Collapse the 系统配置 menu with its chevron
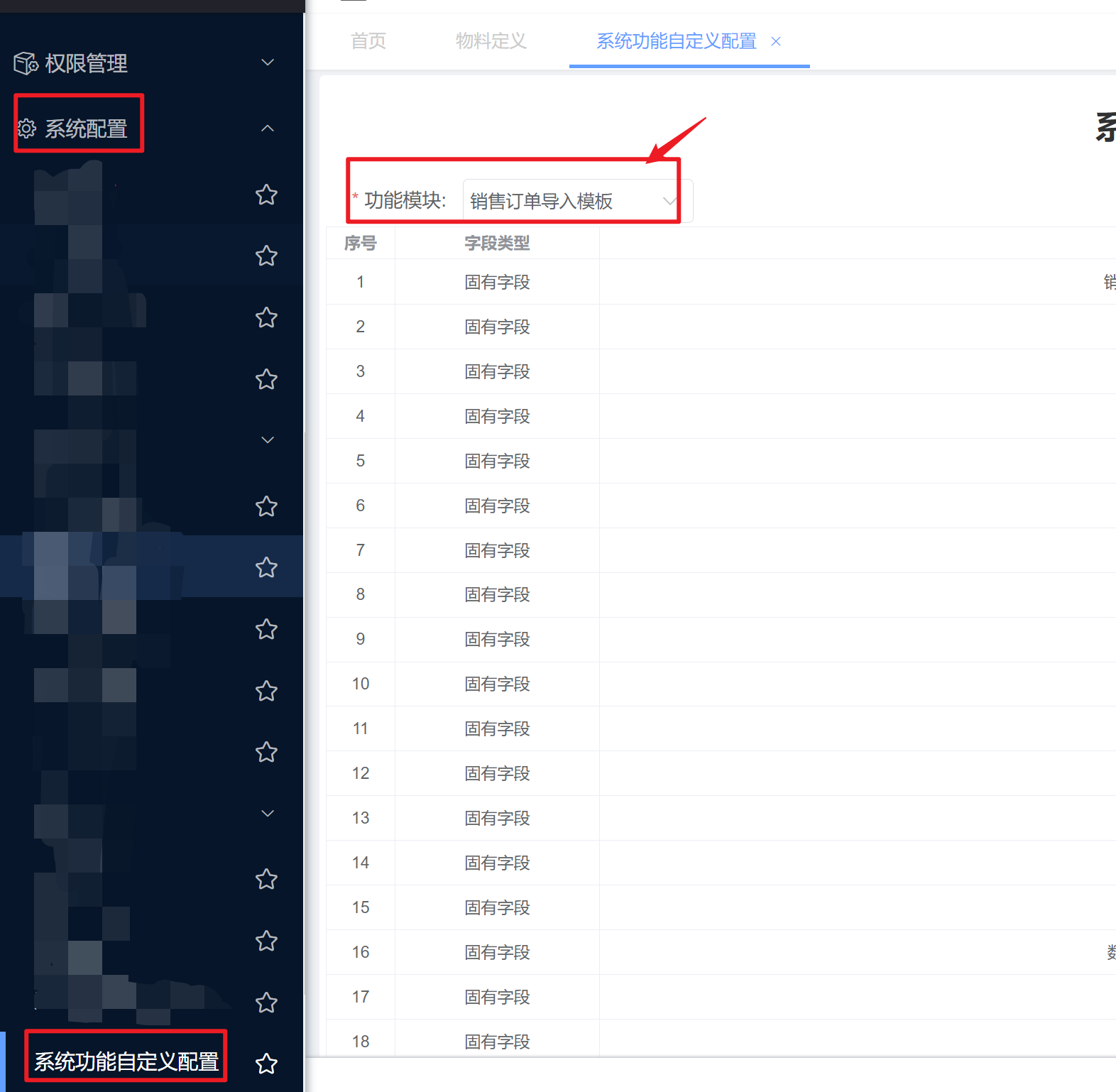This screenshot has width=1116, height=1092. [268, 129]
